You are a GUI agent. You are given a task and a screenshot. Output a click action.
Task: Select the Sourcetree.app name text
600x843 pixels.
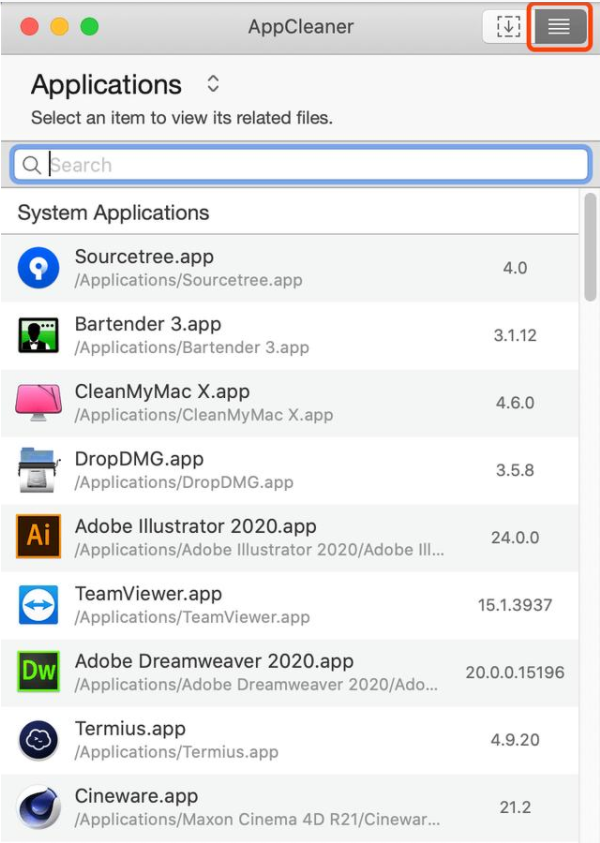(x=144, y=257)
